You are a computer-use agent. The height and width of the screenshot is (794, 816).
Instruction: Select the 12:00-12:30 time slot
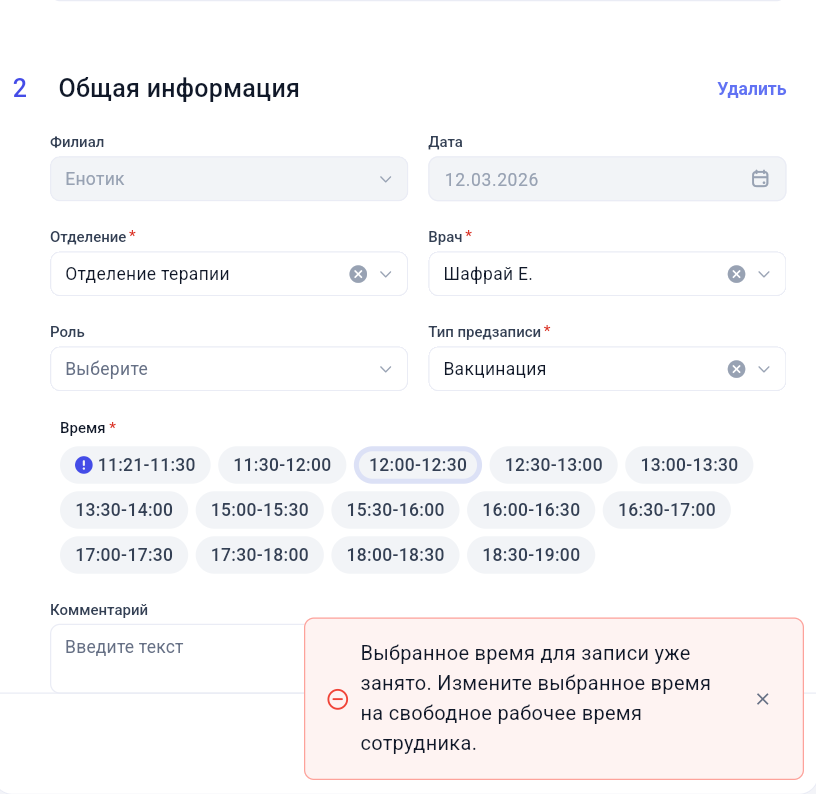(x=418, y=465)
